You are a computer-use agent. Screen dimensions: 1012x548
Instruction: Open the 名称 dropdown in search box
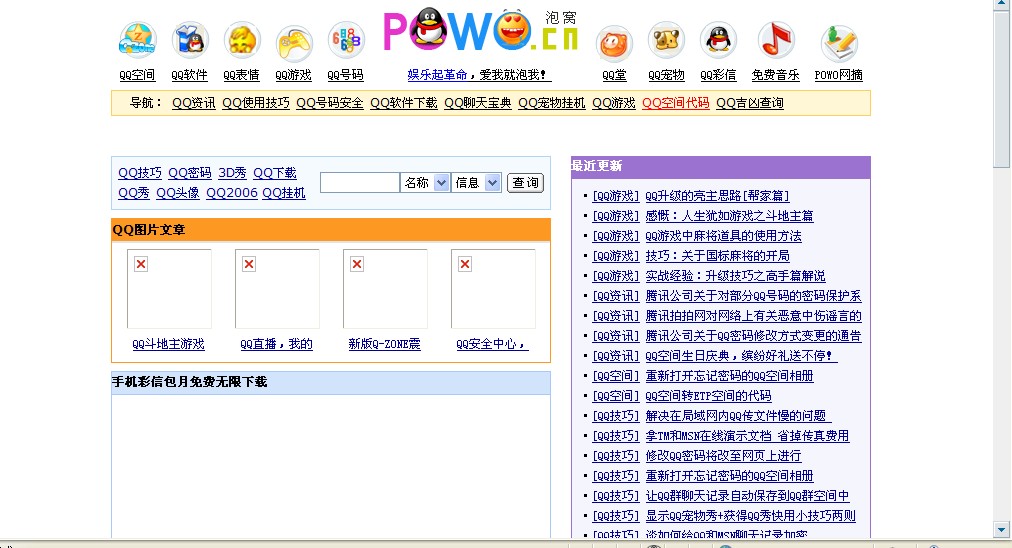click(x=425, y=183)
